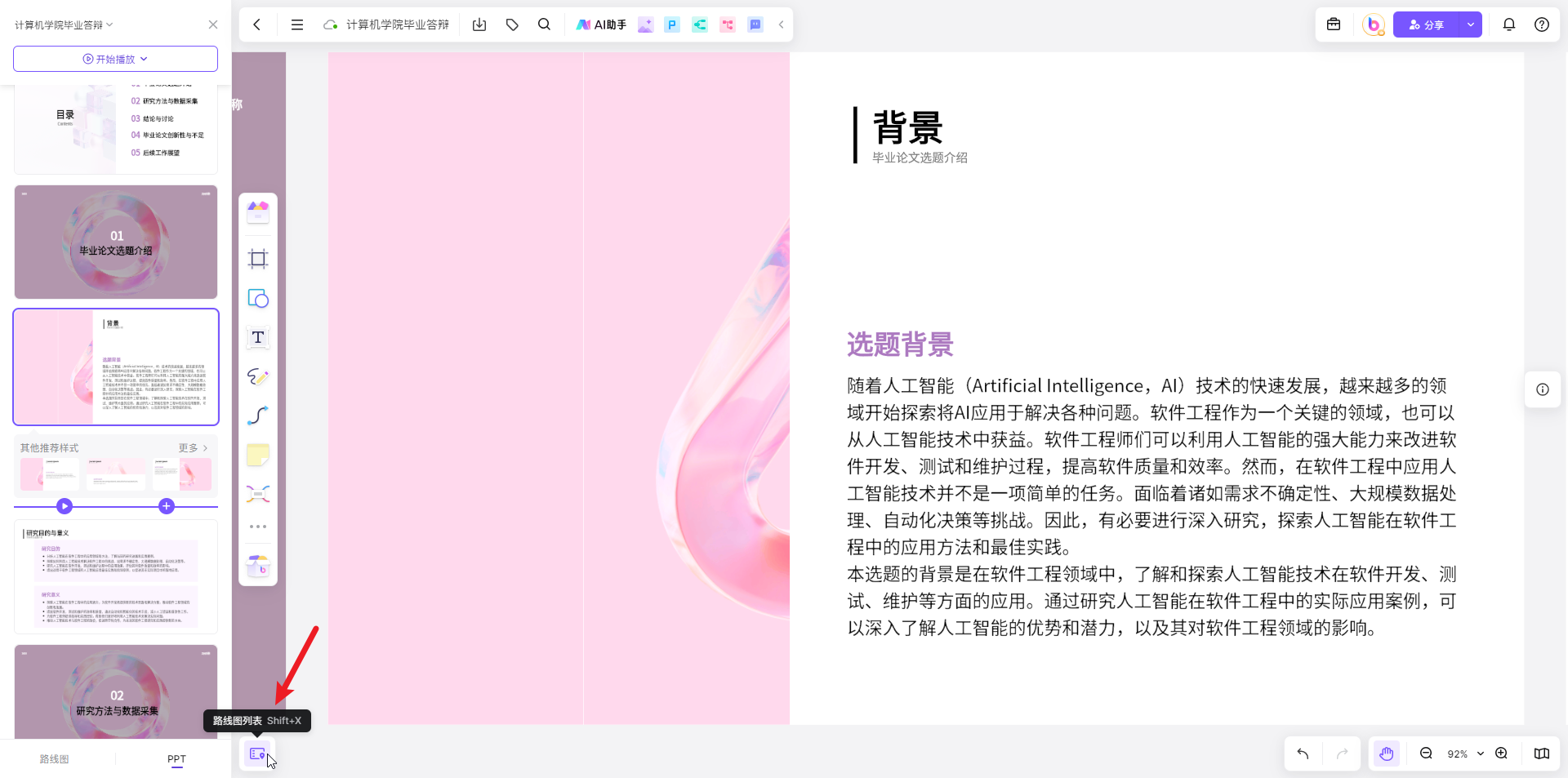The height and width of the screenshot is (778, 1568).
Task: Open the minimap icon
Action: coord(1542,754)
